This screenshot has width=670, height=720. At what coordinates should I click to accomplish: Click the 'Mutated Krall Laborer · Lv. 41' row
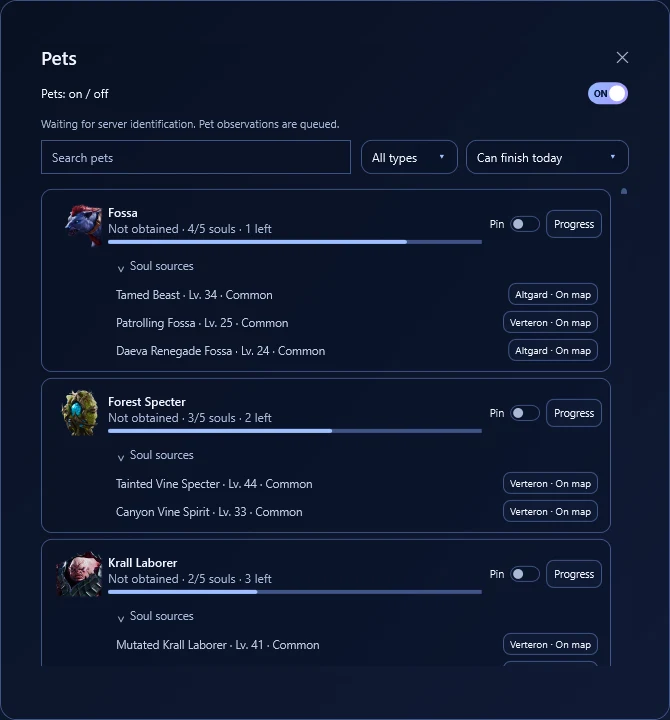[x=218, y=645]
